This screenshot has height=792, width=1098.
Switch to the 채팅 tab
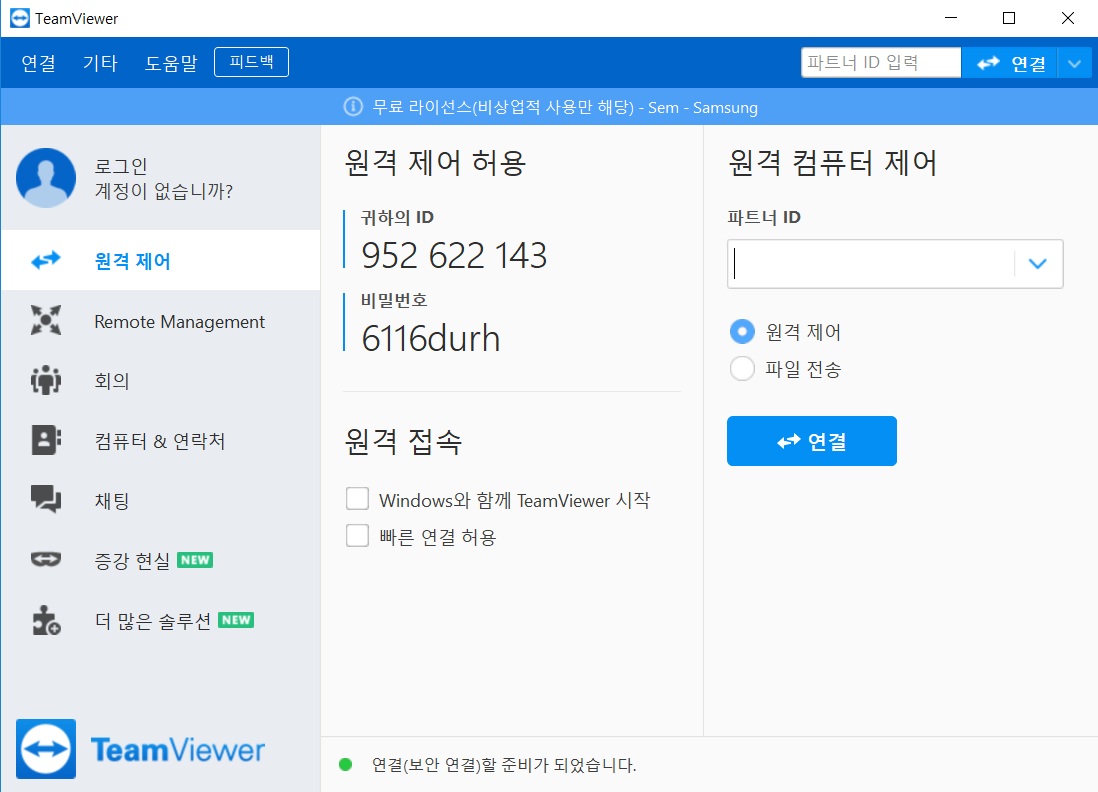160,500
